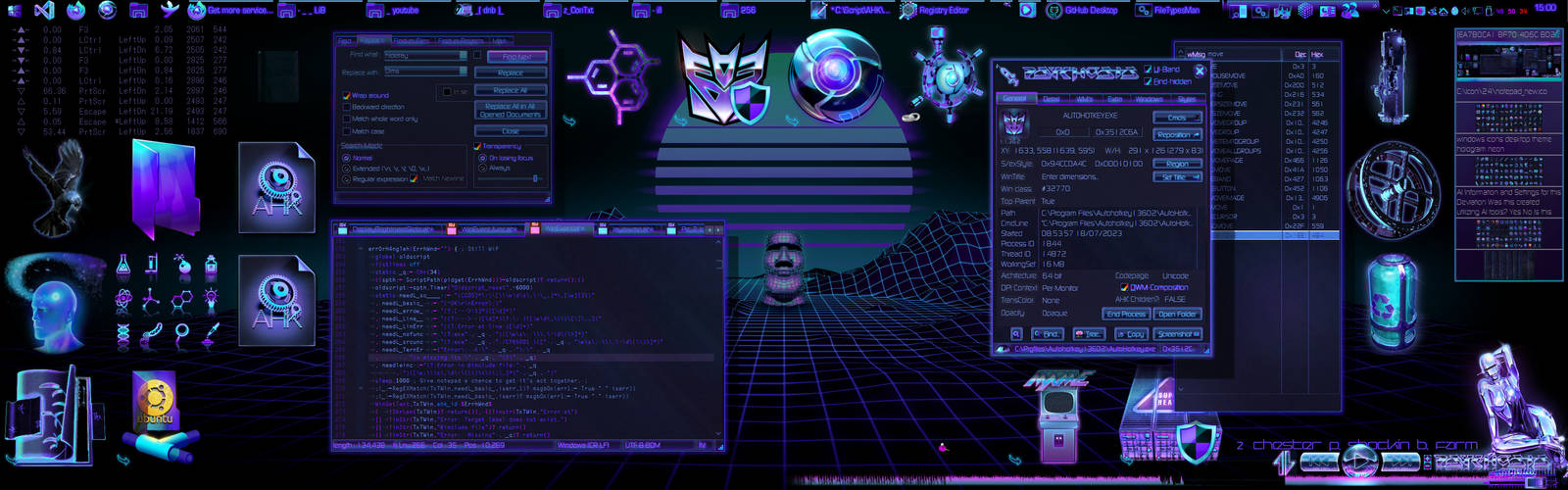Switch to the Mark tab

pos(499,41)
